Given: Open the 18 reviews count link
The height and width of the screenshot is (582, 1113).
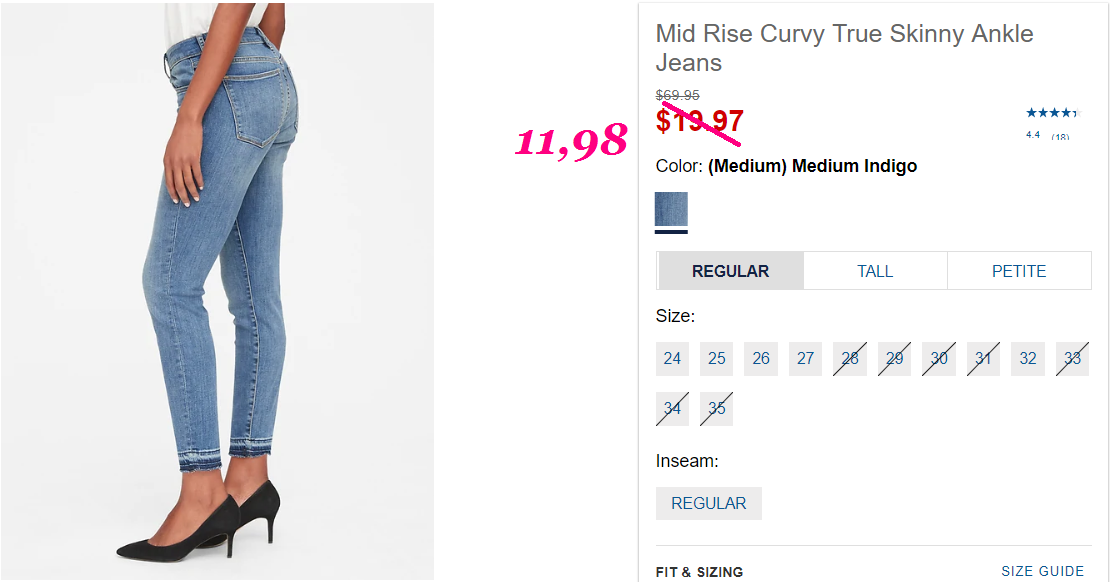Looking at the screenshot, I should point(1060,137).
